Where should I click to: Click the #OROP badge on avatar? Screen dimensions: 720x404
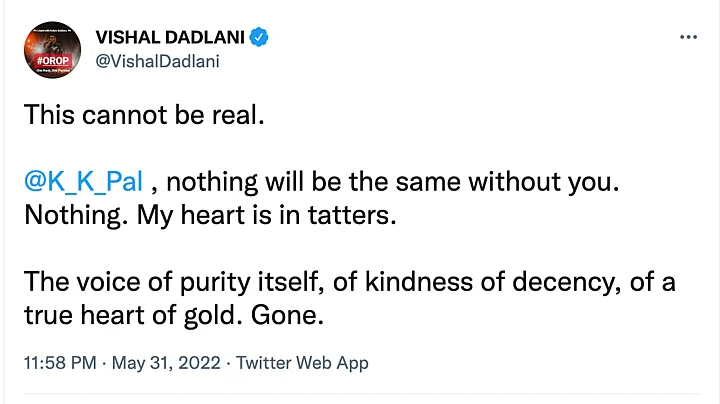tap(53, 61)
